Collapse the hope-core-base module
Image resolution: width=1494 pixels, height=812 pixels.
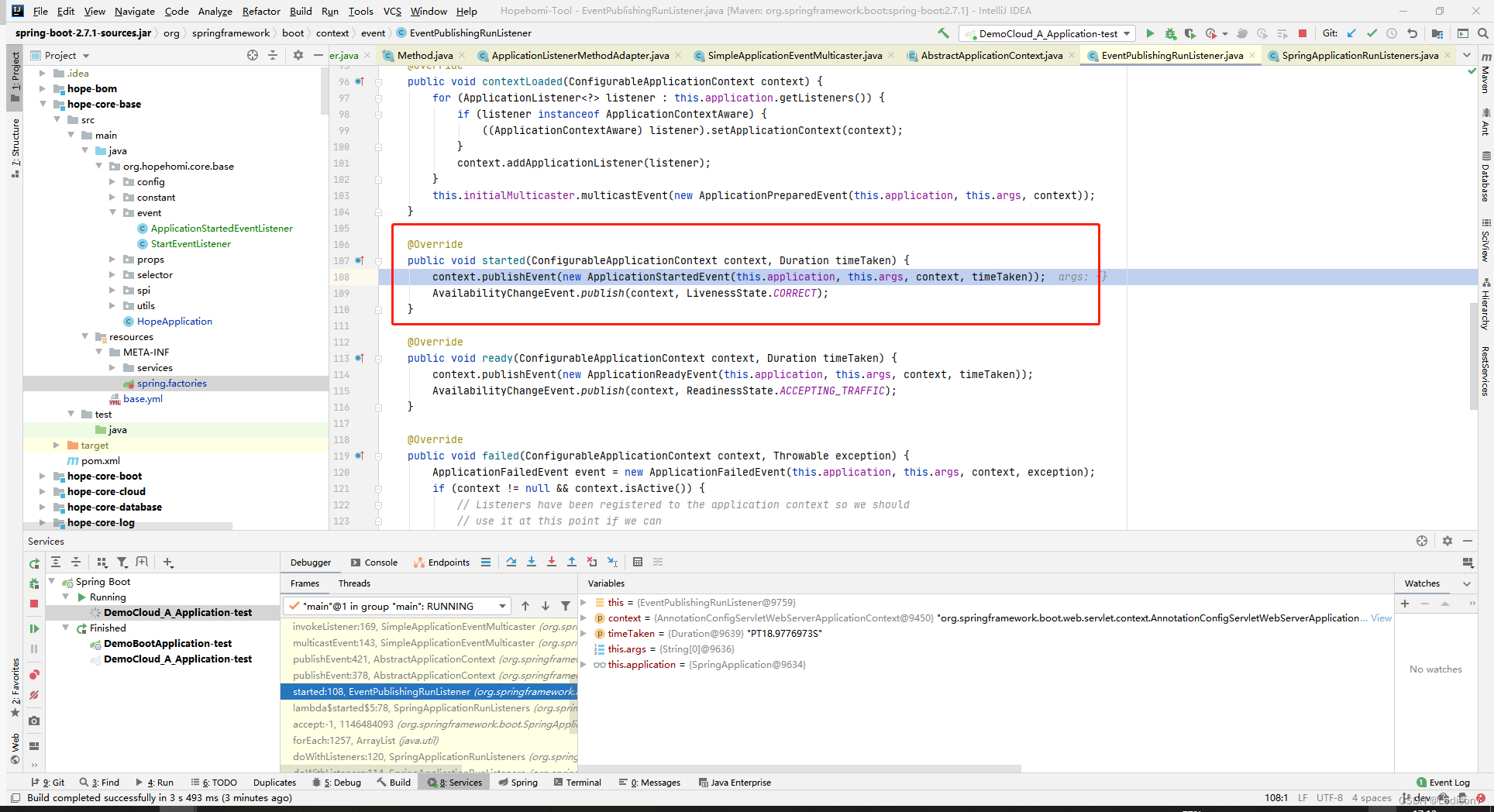click(x=43, y=104)
